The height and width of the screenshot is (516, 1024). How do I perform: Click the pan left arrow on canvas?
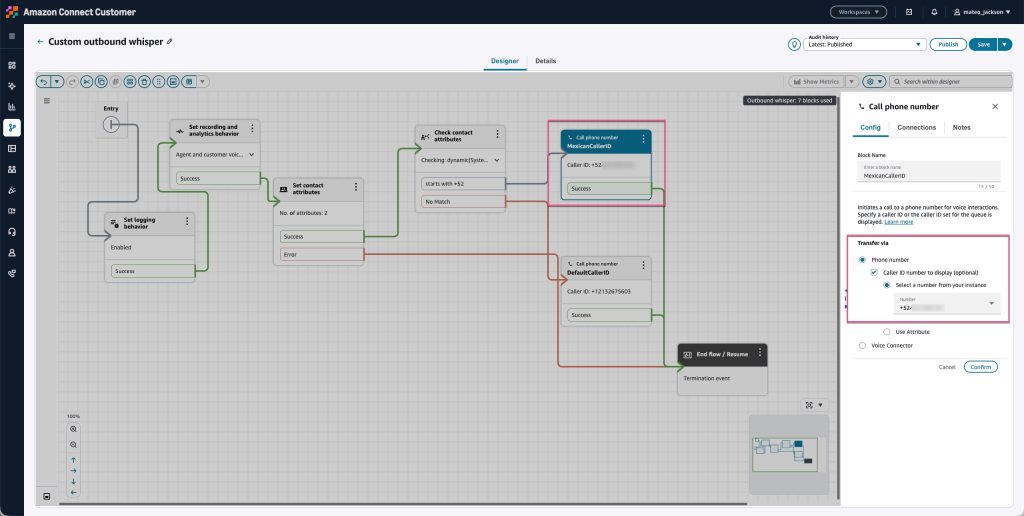73,492
